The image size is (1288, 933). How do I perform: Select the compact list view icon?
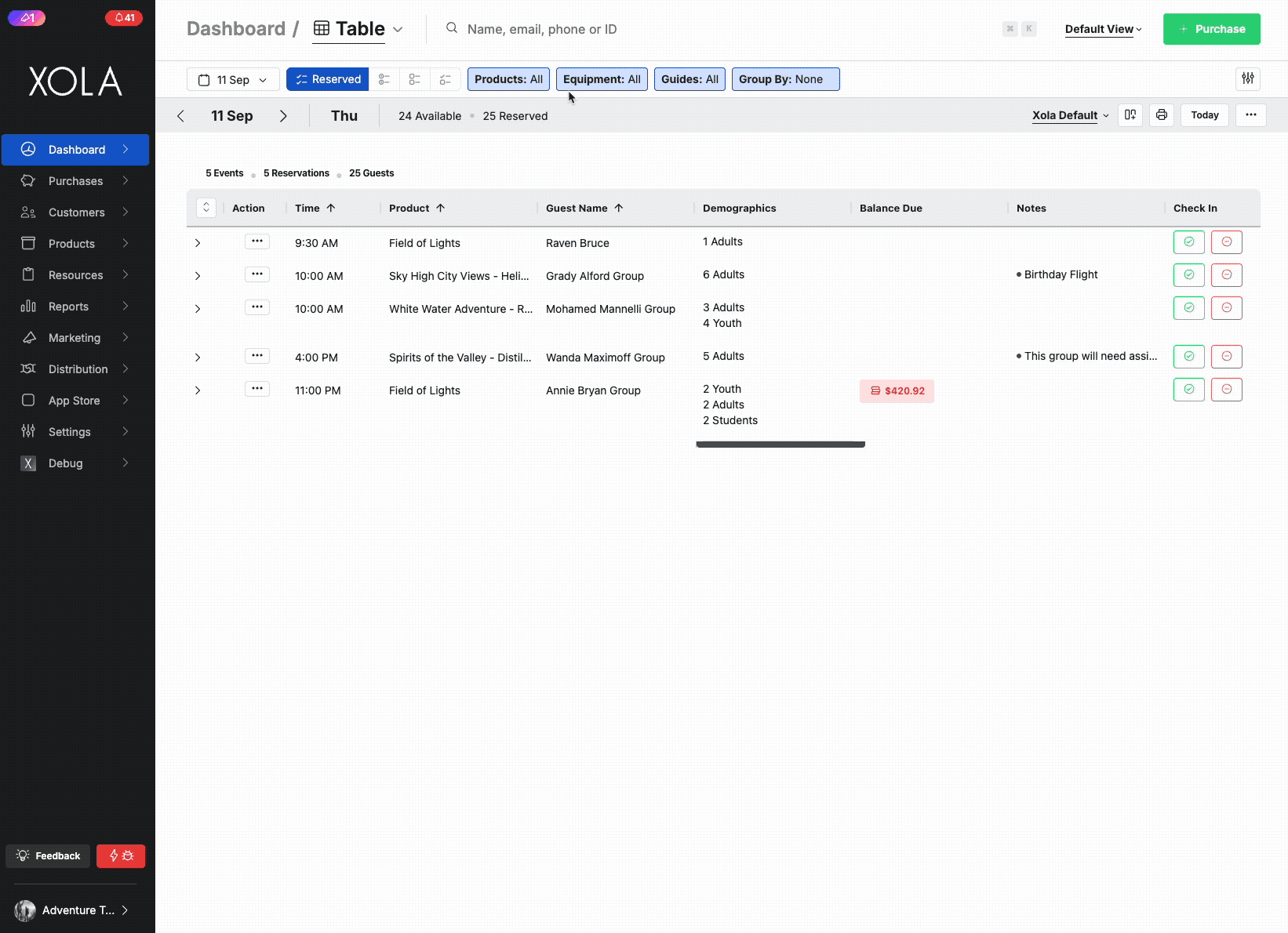pyautogui.click(x=415, y=79)
